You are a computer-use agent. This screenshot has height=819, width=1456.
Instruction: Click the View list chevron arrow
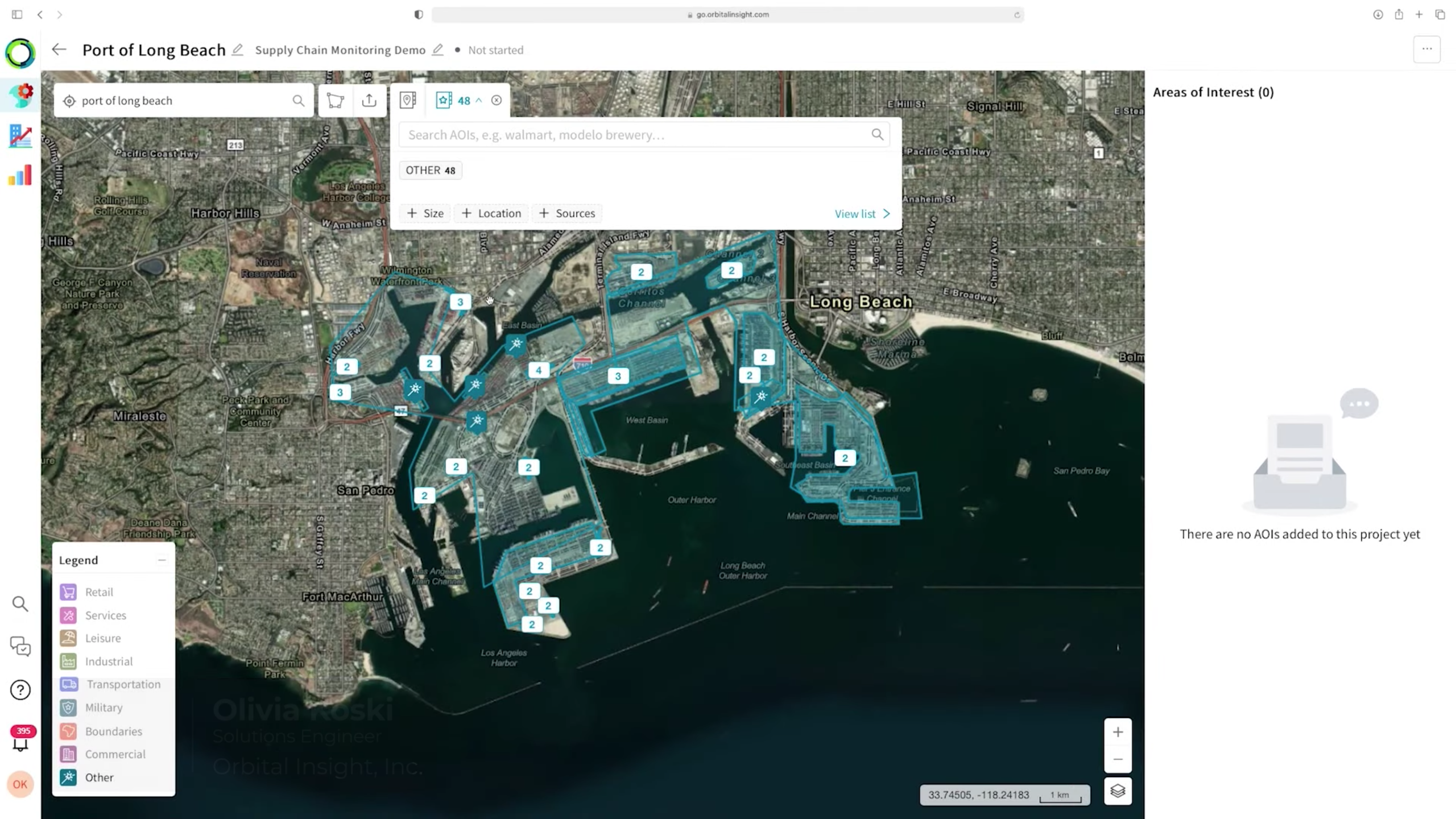pos(886,212)
